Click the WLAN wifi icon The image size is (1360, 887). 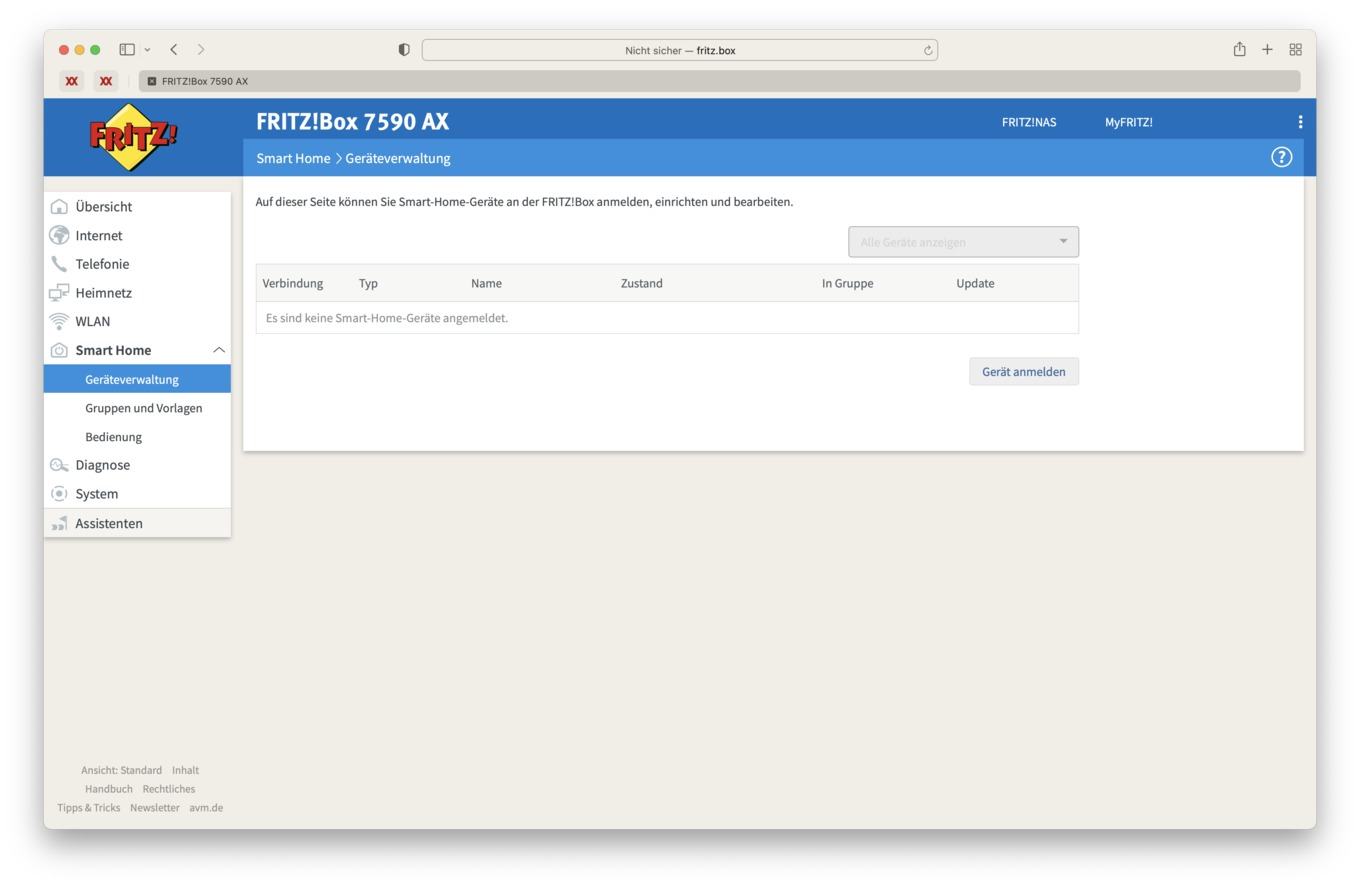point(59,322)
